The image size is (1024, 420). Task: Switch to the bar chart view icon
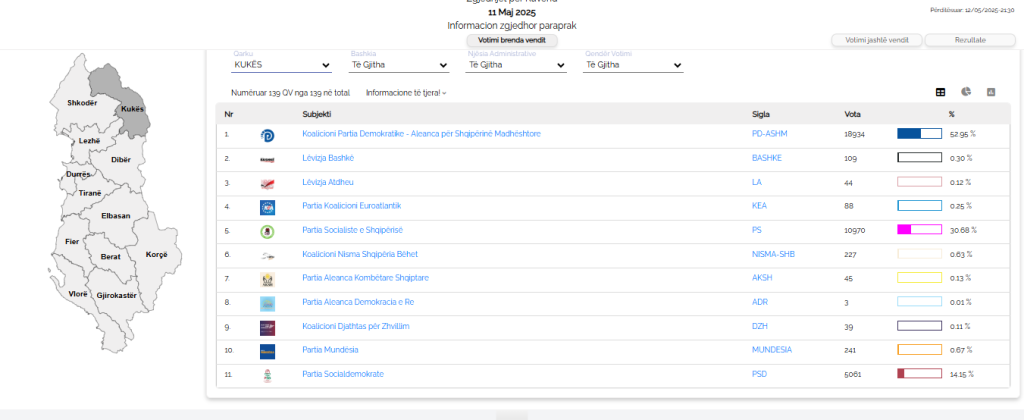[x=990, y=92]
